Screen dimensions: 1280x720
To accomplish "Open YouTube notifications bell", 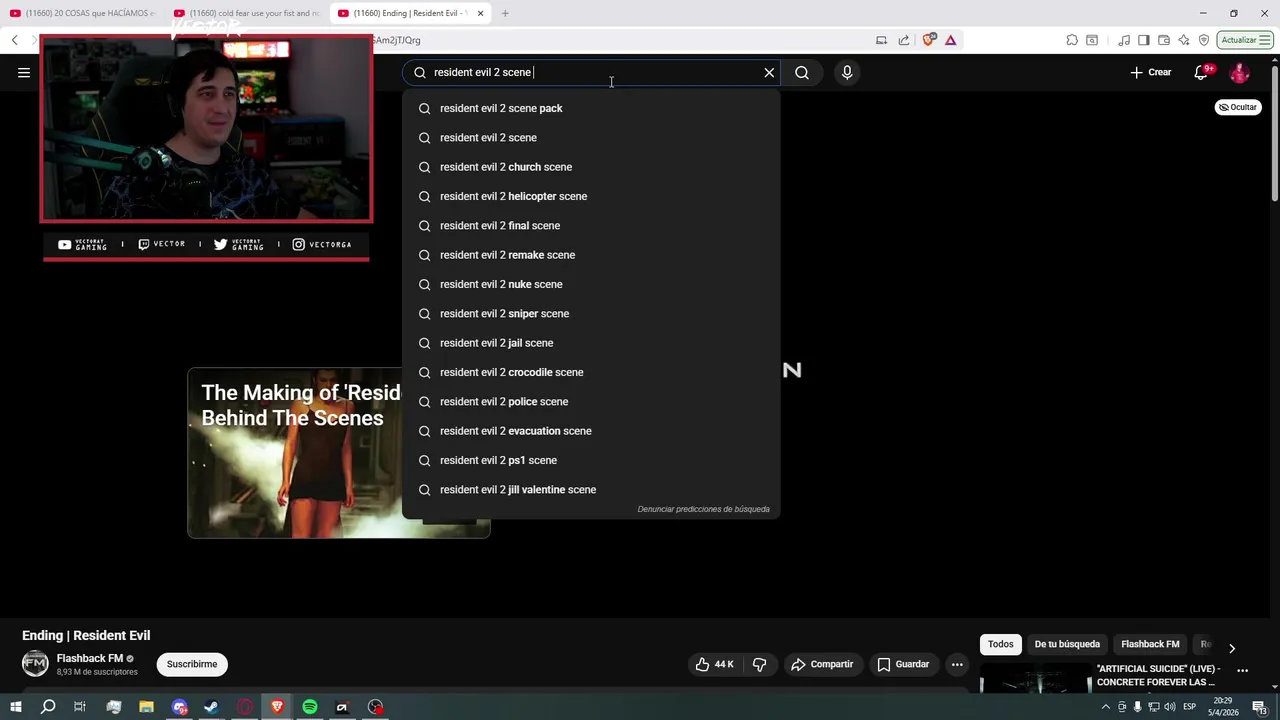I will [1202, 72].
